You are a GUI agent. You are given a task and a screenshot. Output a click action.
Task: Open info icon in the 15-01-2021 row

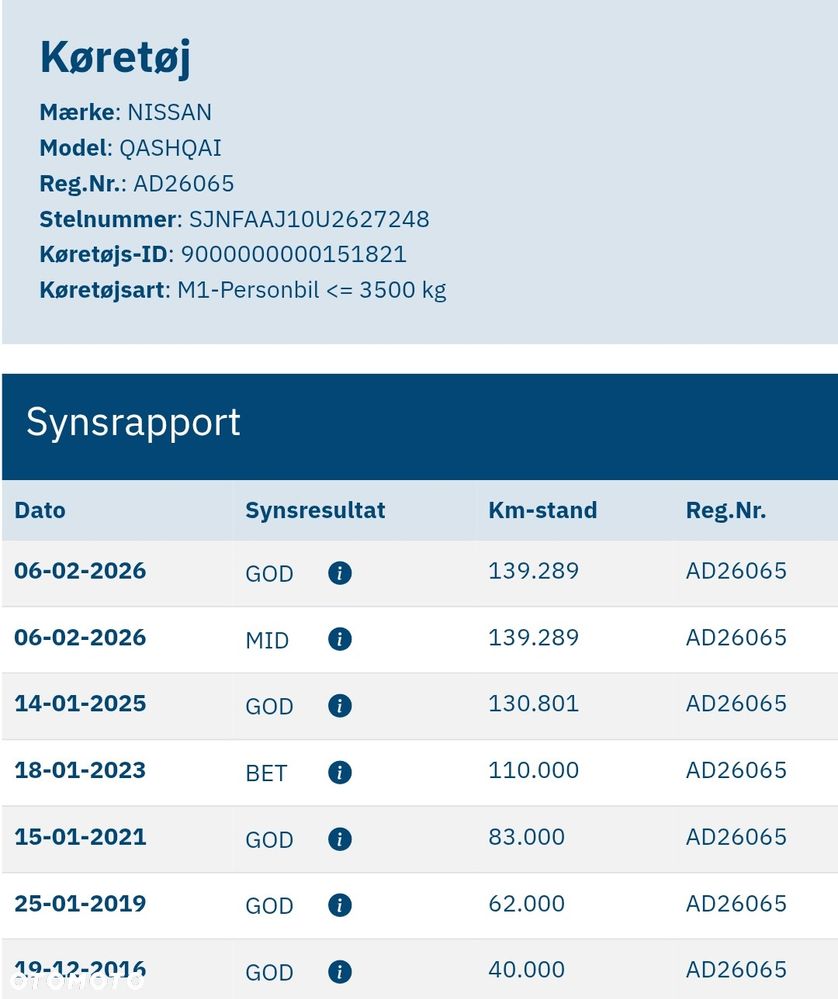[340, 839]
